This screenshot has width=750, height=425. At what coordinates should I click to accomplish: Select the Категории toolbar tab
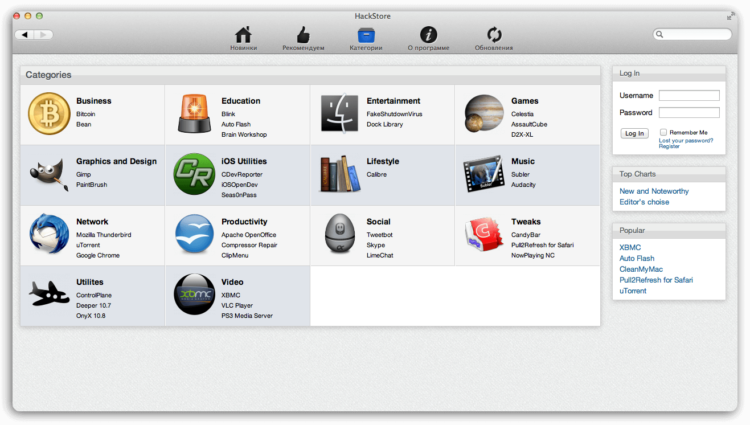tap(366, 38)
